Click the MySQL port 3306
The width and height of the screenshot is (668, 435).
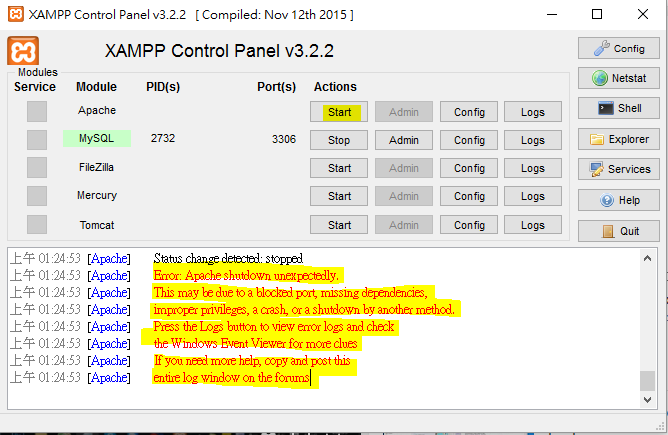(x=284, y=139)
